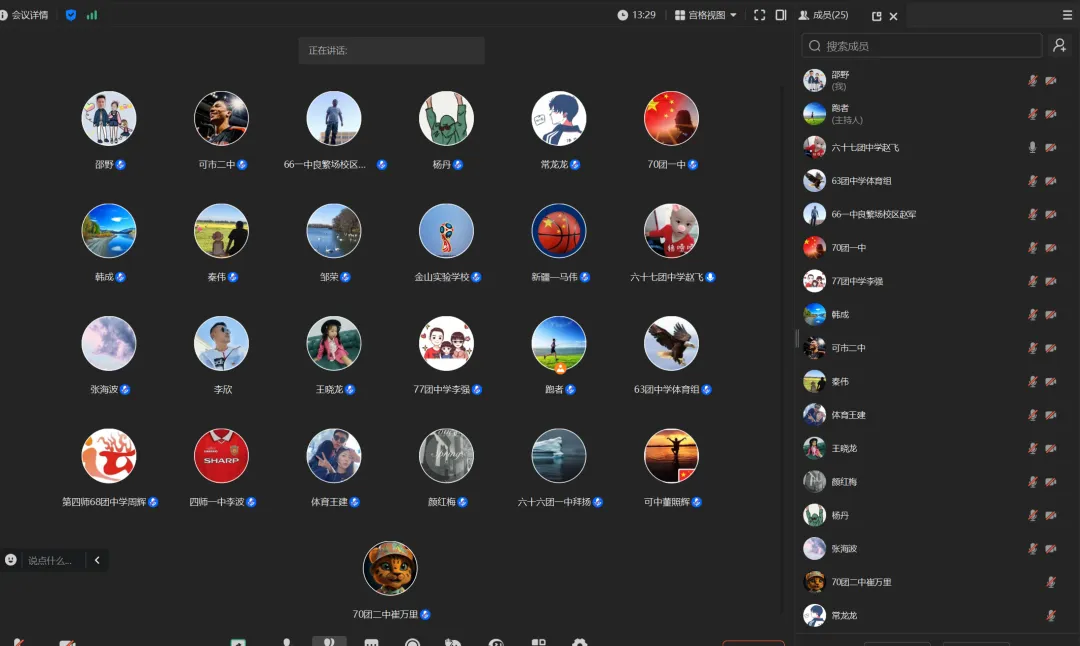1080x646 pixels.
Task: Open the 会议详情 meeting info icon
Action: pos(3,15)
